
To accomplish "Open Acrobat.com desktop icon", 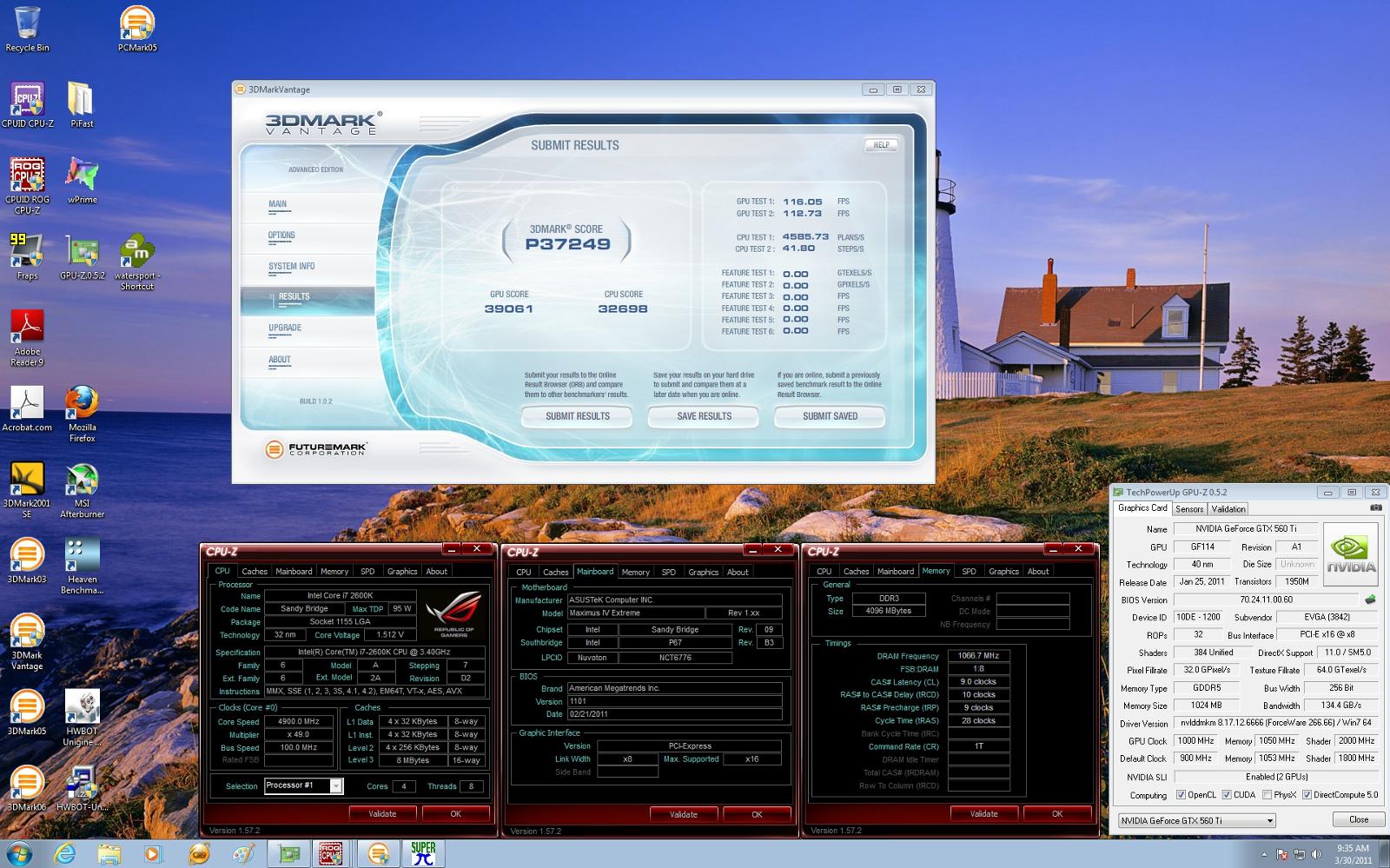I will [x=27, y=408].
